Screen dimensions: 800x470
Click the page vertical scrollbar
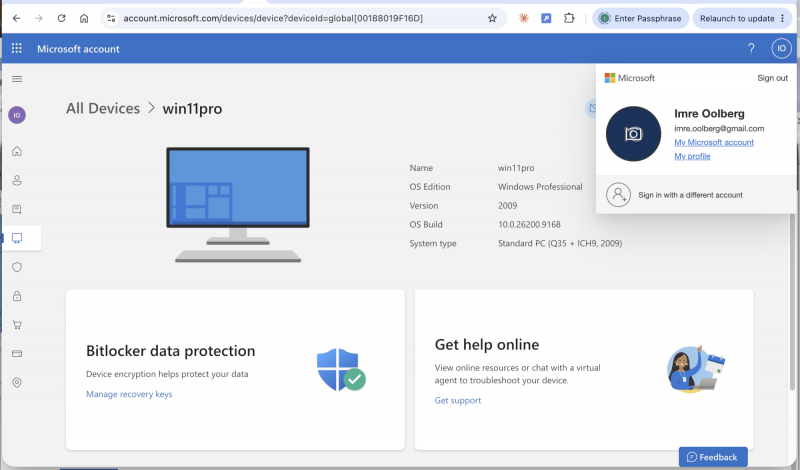point(792,301)
